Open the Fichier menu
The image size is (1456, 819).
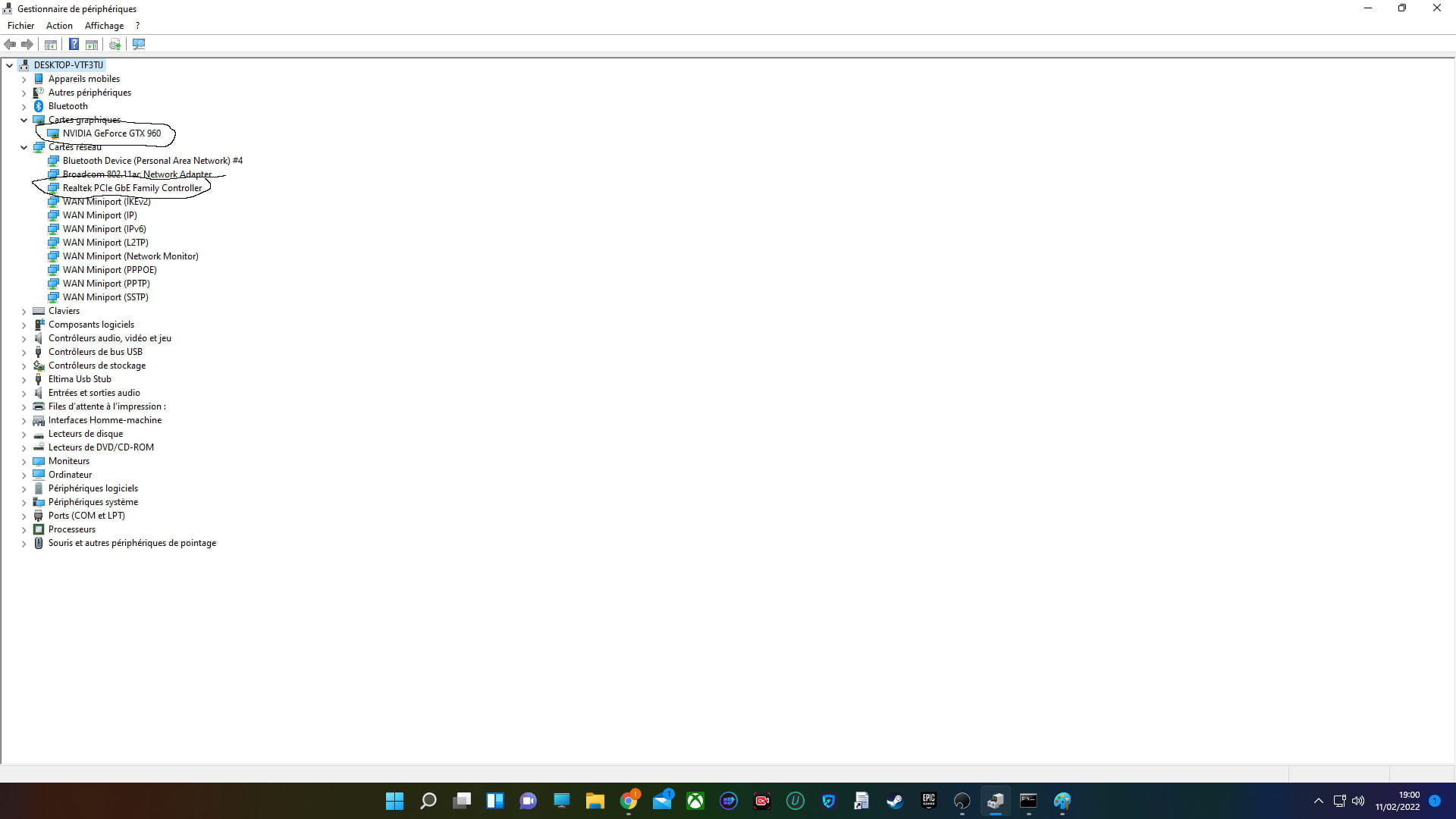coord(20,26)
